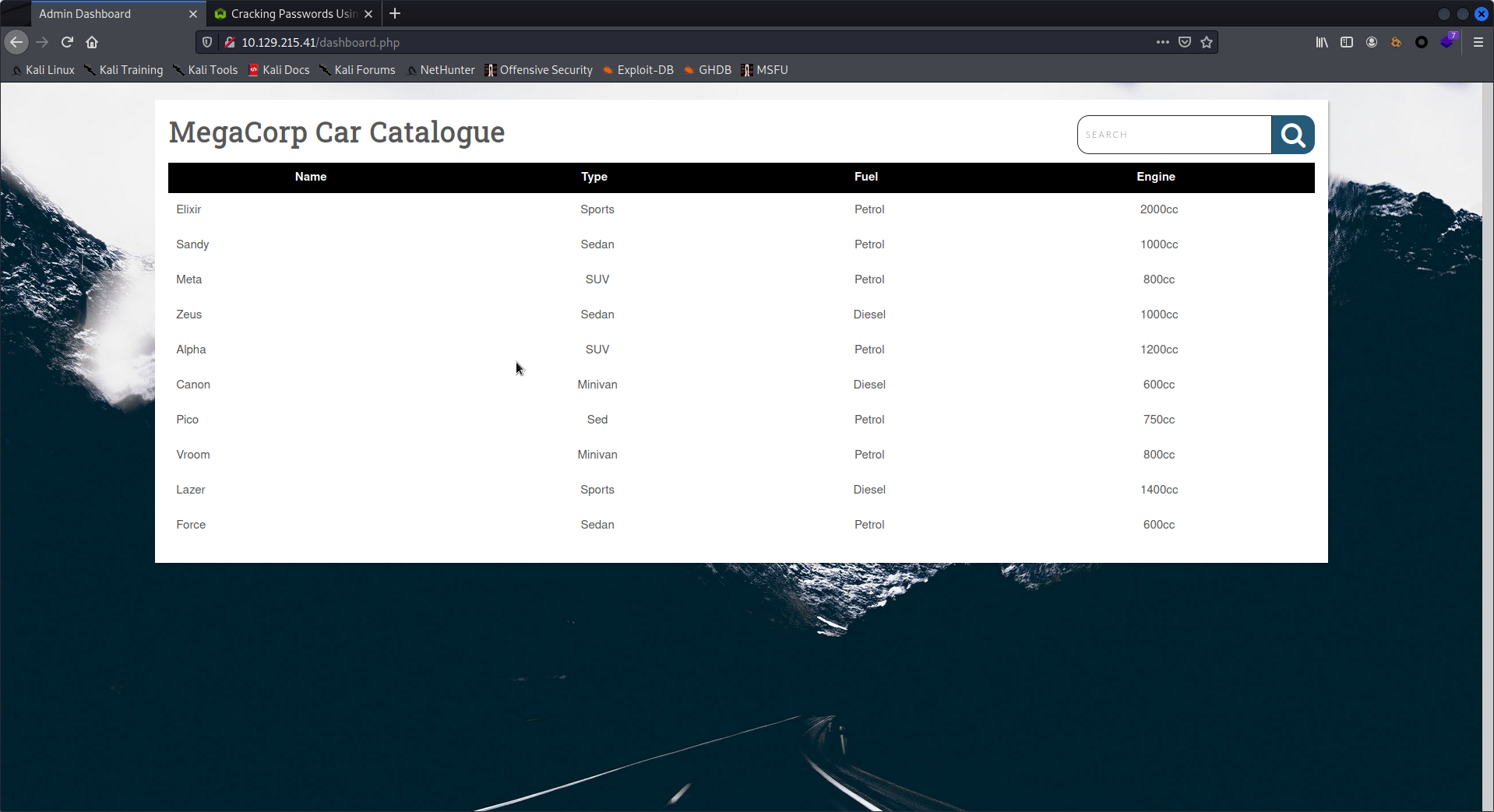Close the Admin Dashboard tab
Image resolution: width=1494 pixels, height=812 pixels.
pyautogui.click(x=193, y=14)
